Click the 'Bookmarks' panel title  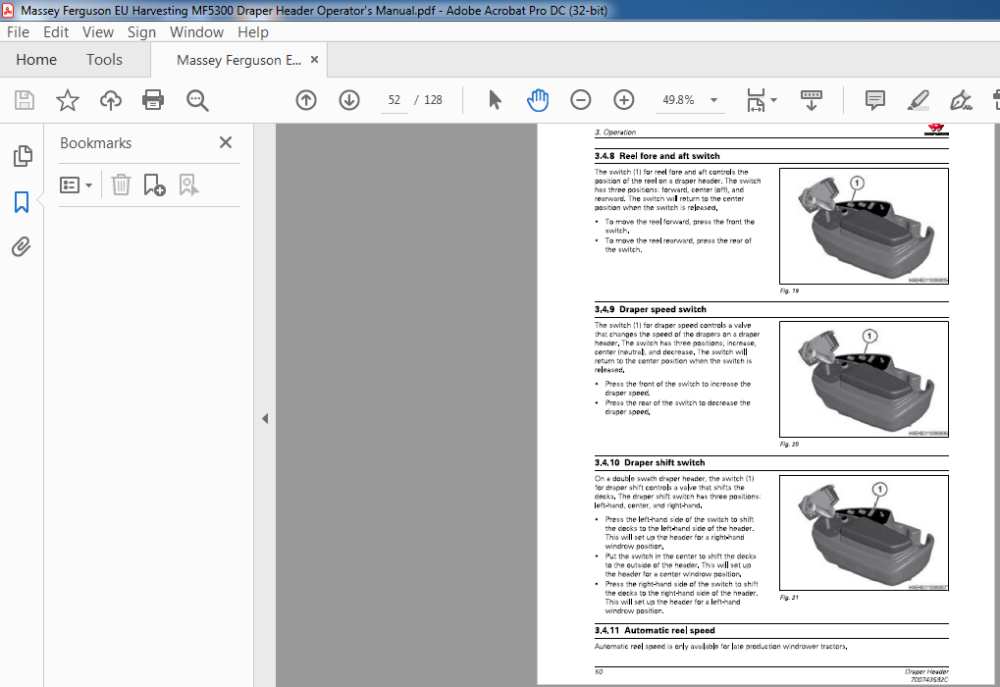(96, 143)
